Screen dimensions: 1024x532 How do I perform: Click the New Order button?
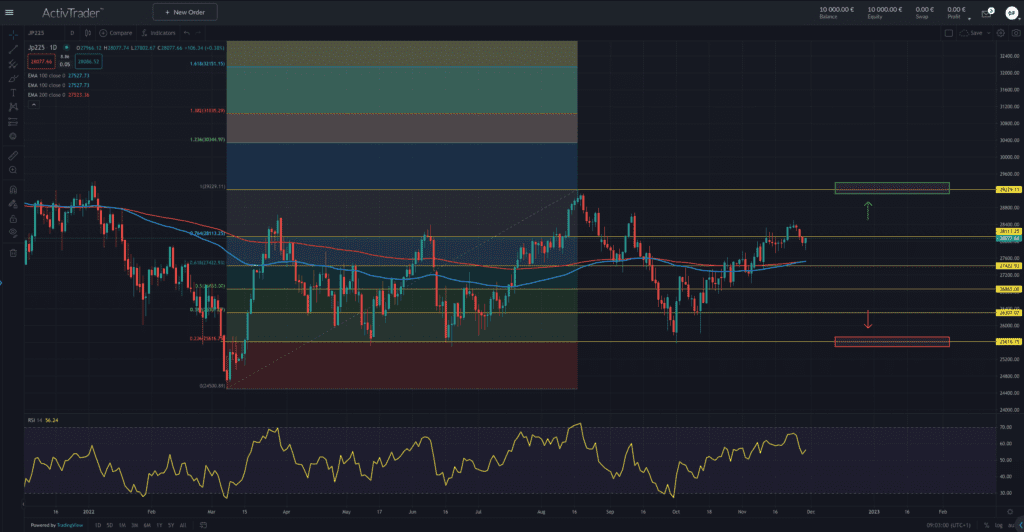coord(185,12)
